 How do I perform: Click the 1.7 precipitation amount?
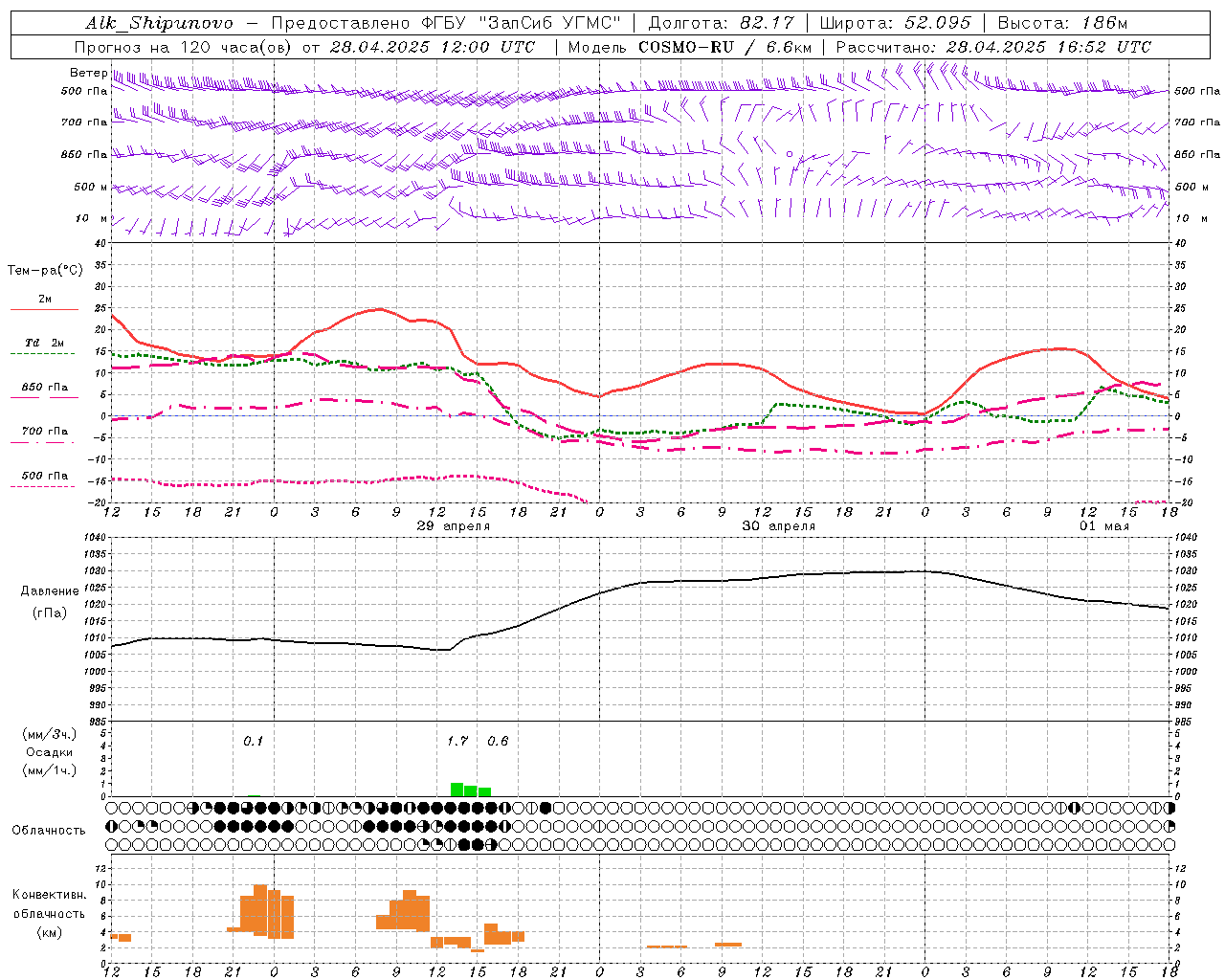tap(457, 741)
